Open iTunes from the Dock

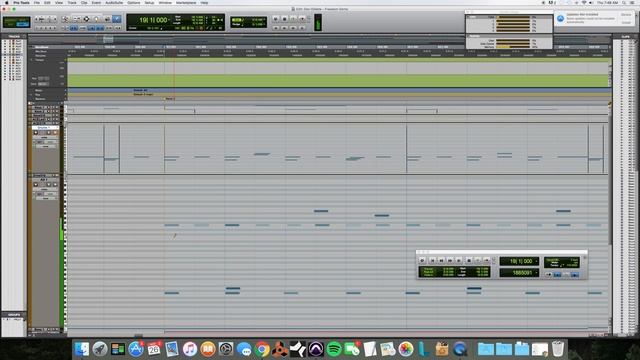coord(190,349)
